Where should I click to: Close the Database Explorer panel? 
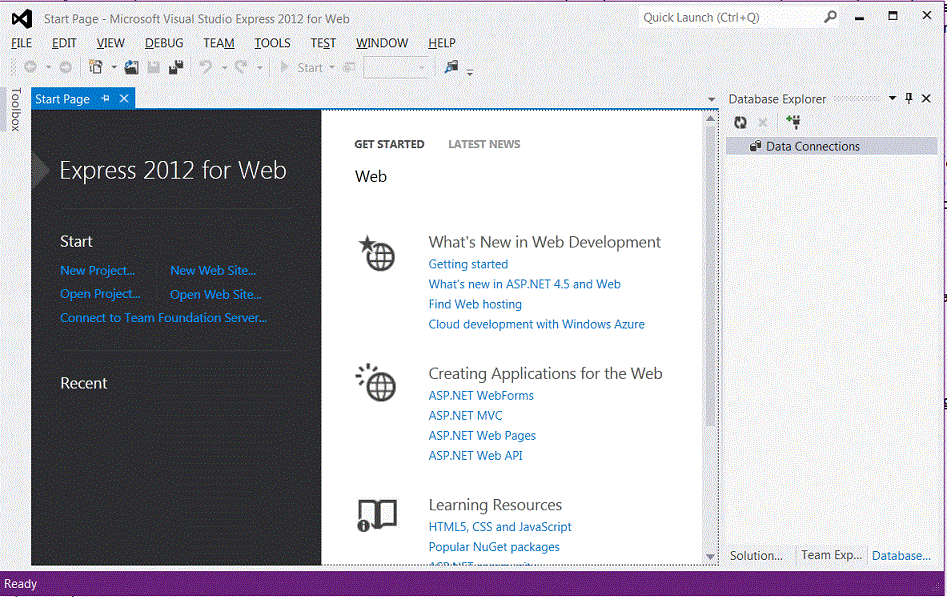pos(926,98)
